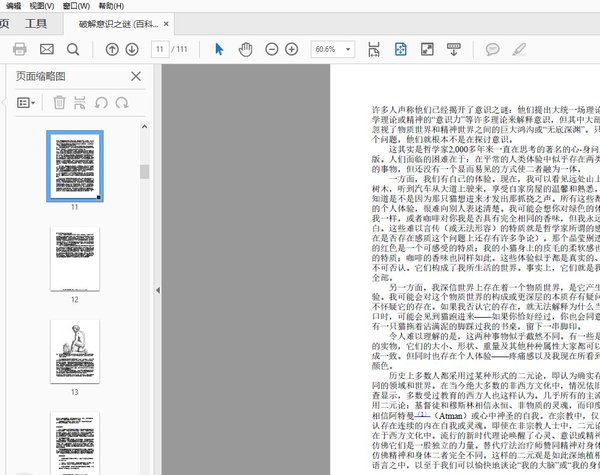Switch to the 工具 tab
Screen dimensions: 600x475
(x=36, y=24)
